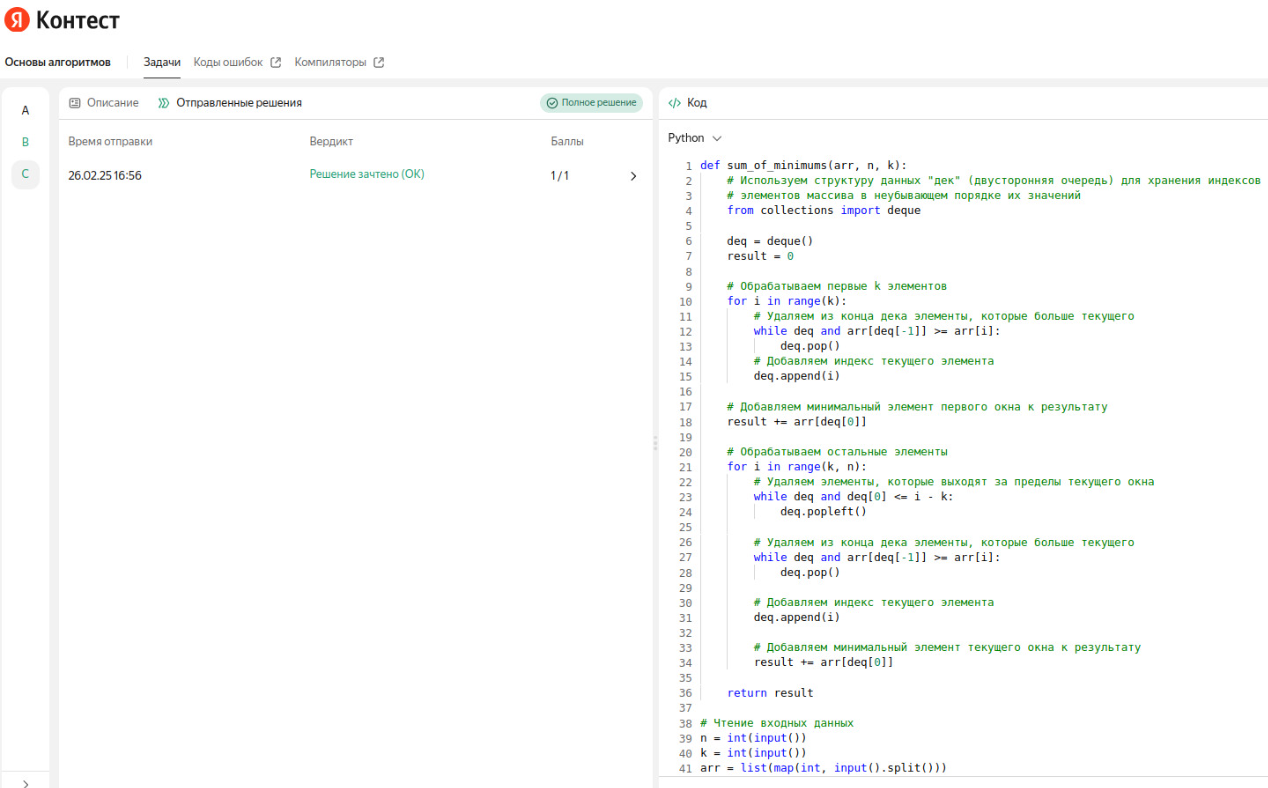Click checkmark icon in Полное решение badge

pyautogui.click(x=552, y=103)
